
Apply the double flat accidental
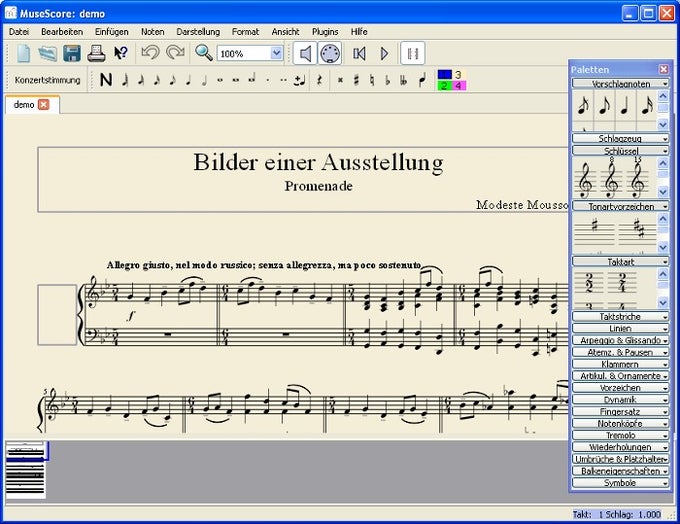tap(403, 80)
